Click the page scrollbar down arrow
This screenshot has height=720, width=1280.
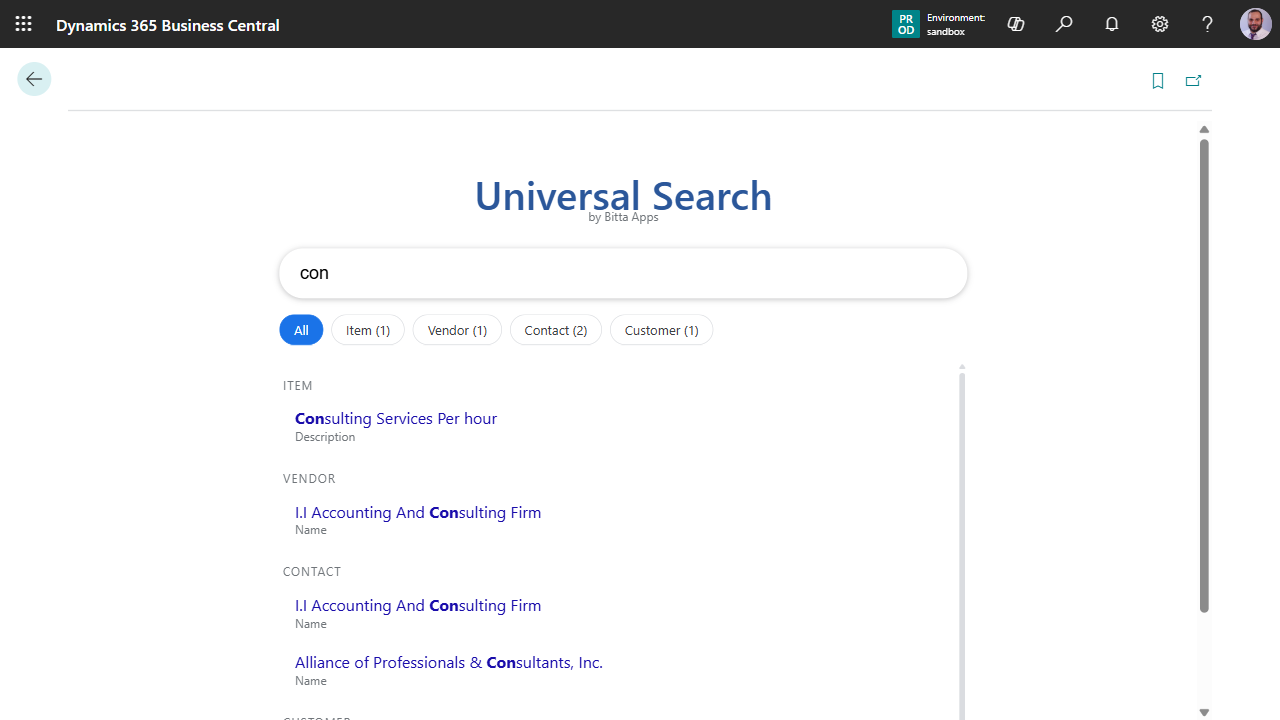point(1204,712)
